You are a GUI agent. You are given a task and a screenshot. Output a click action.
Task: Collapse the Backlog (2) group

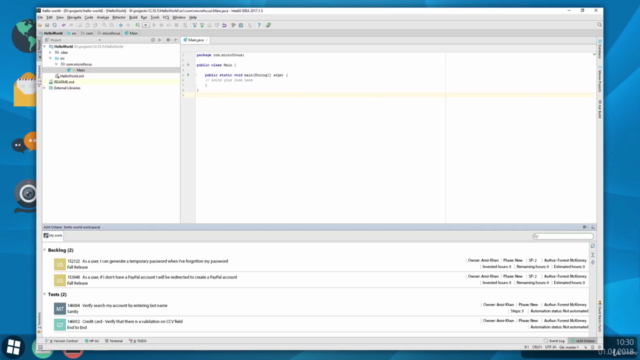tap(44, 250)
